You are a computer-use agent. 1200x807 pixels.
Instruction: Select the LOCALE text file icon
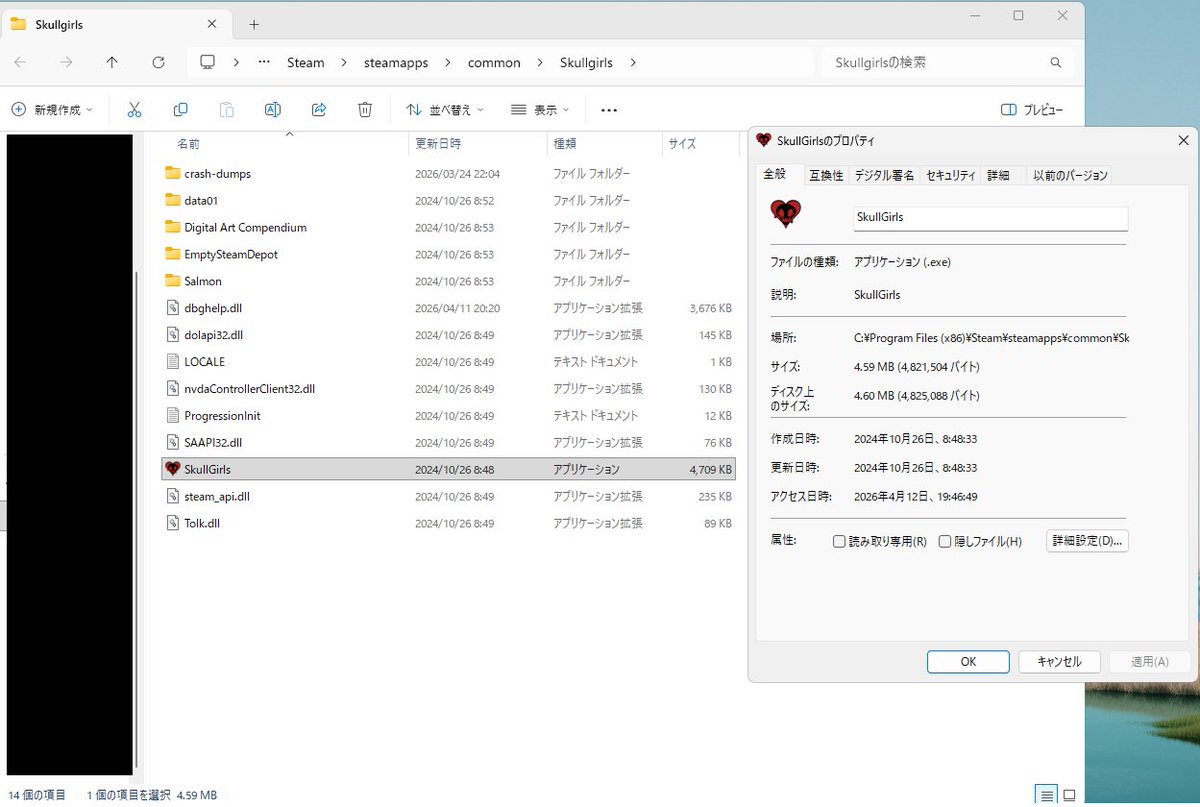(x=172, y=361)
